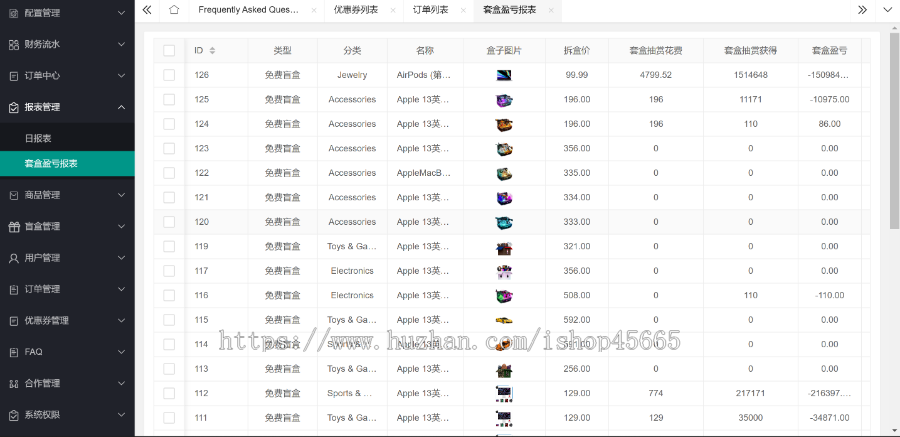900x437 pixels.
Task: Check the row checkbox for ID 125
Action: (x=169, y=100)
